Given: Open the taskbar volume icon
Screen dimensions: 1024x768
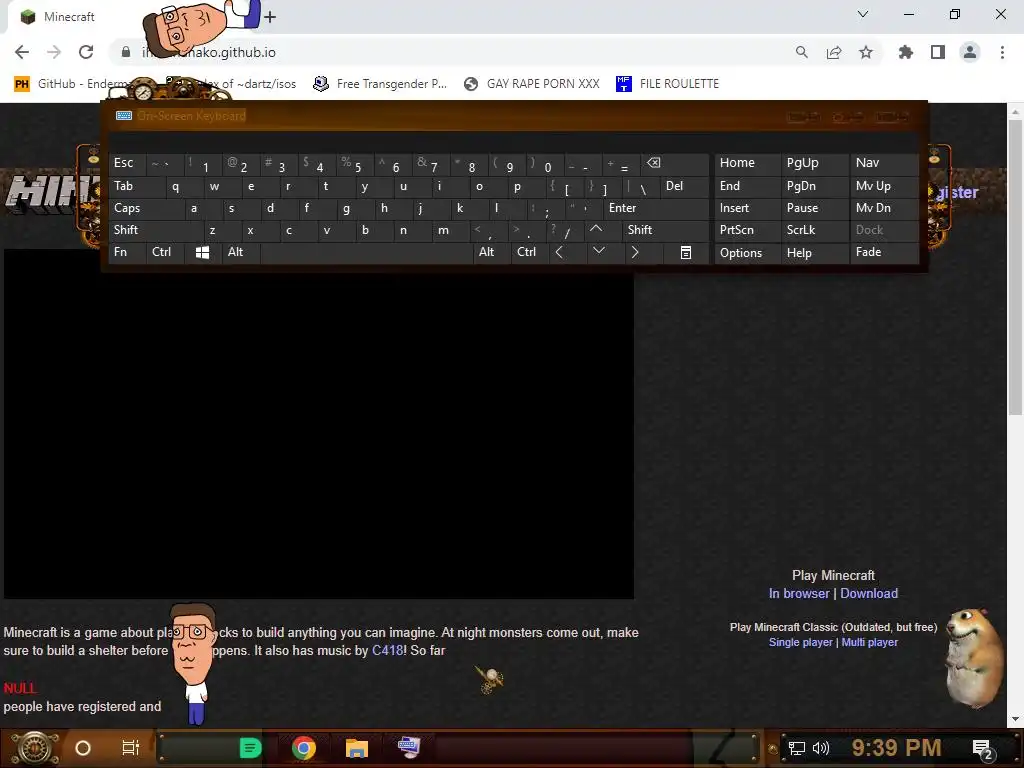Looking at the screenshot, I should click(821, 748).
